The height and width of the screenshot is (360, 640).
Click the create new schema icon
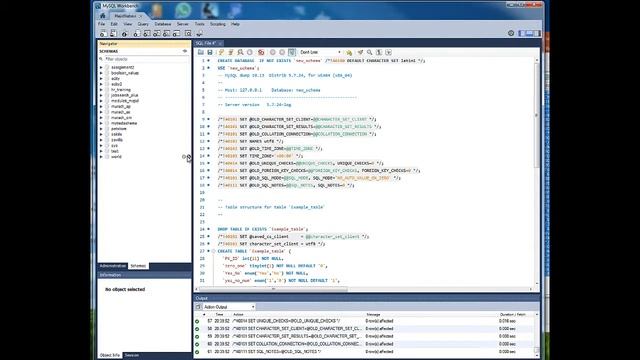tap(137, 33)
